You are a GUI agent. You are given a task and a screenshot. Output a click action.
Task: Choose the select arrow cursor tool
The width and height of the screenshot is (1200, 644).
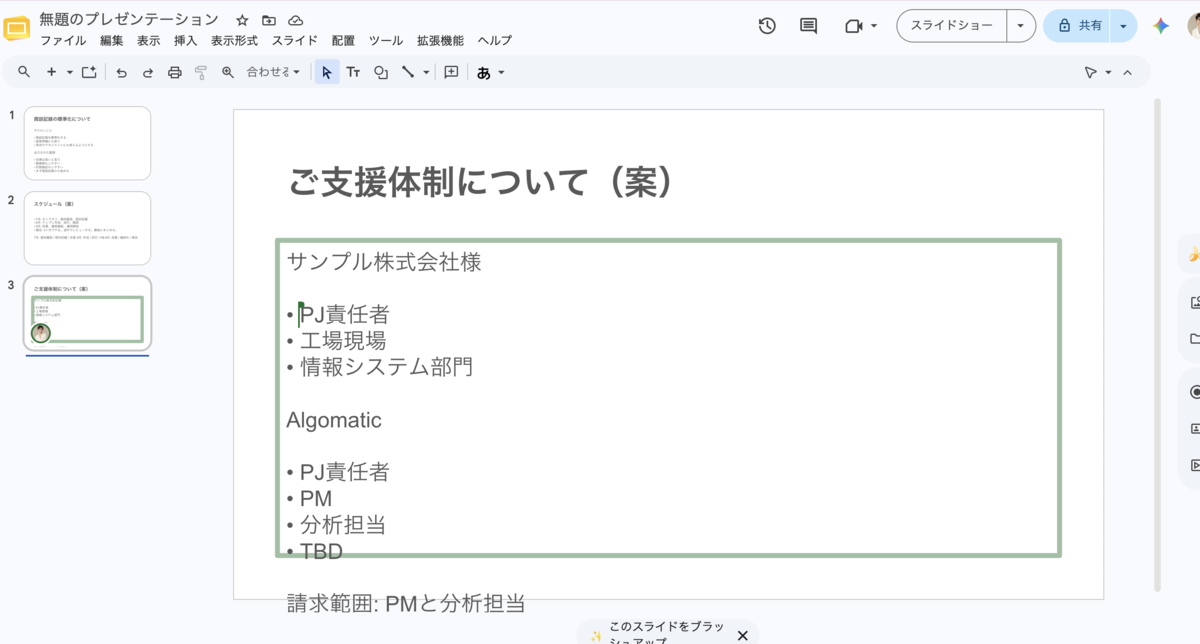[326, 72]
